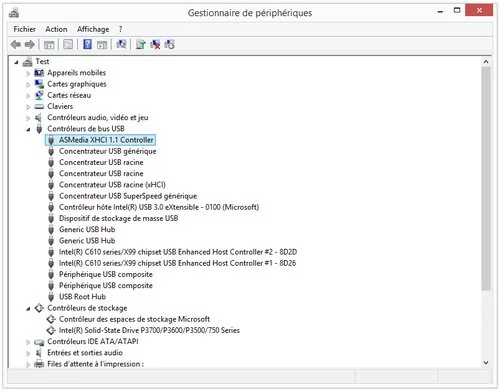Click the scrollbar down arrow
The image size is (500, 392).
click(486, 362)
